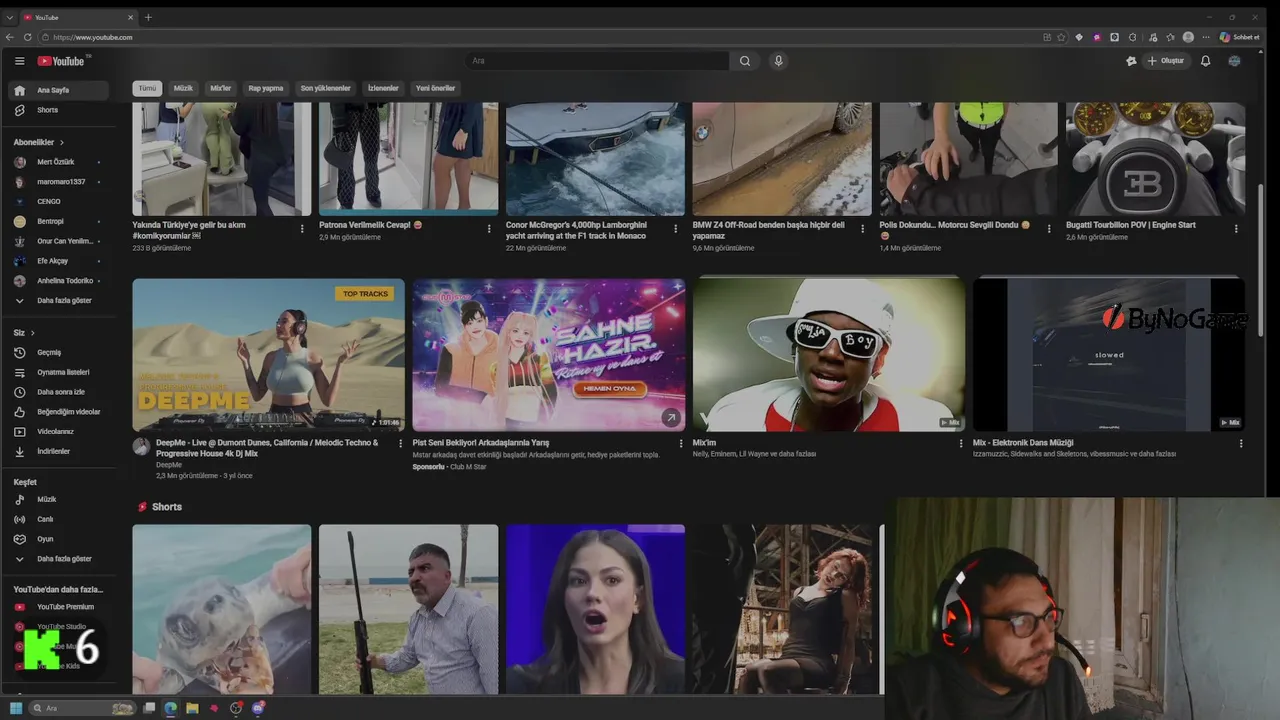The height and width of the screenshot is (720, 1280).
Task: Open more options for DeepMe Live video
Action: pyautogui.click(x=401, y=443)
